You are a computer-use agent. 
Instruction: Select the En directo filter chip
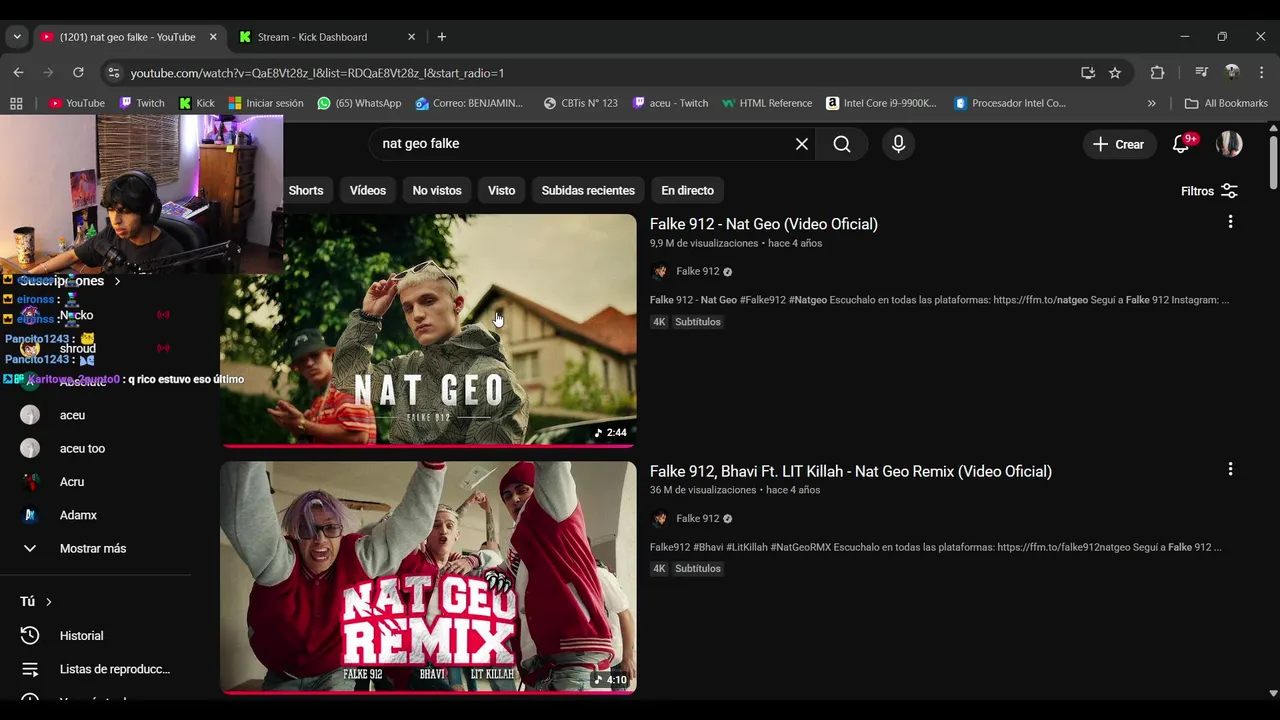click(688, 191)
